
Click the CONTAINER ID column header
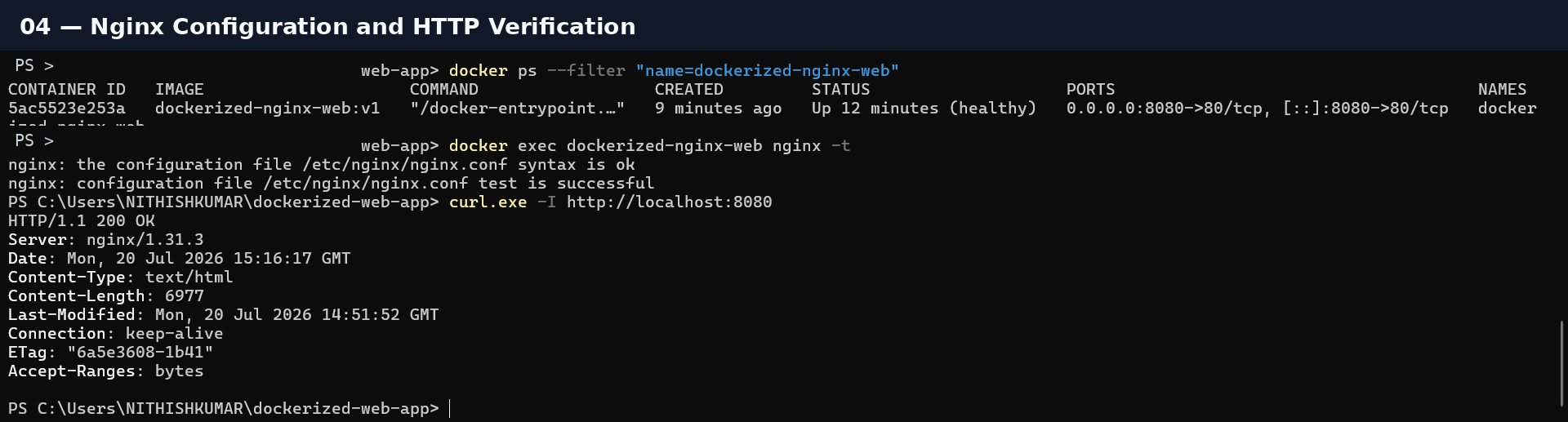click(x=67, y=89)
